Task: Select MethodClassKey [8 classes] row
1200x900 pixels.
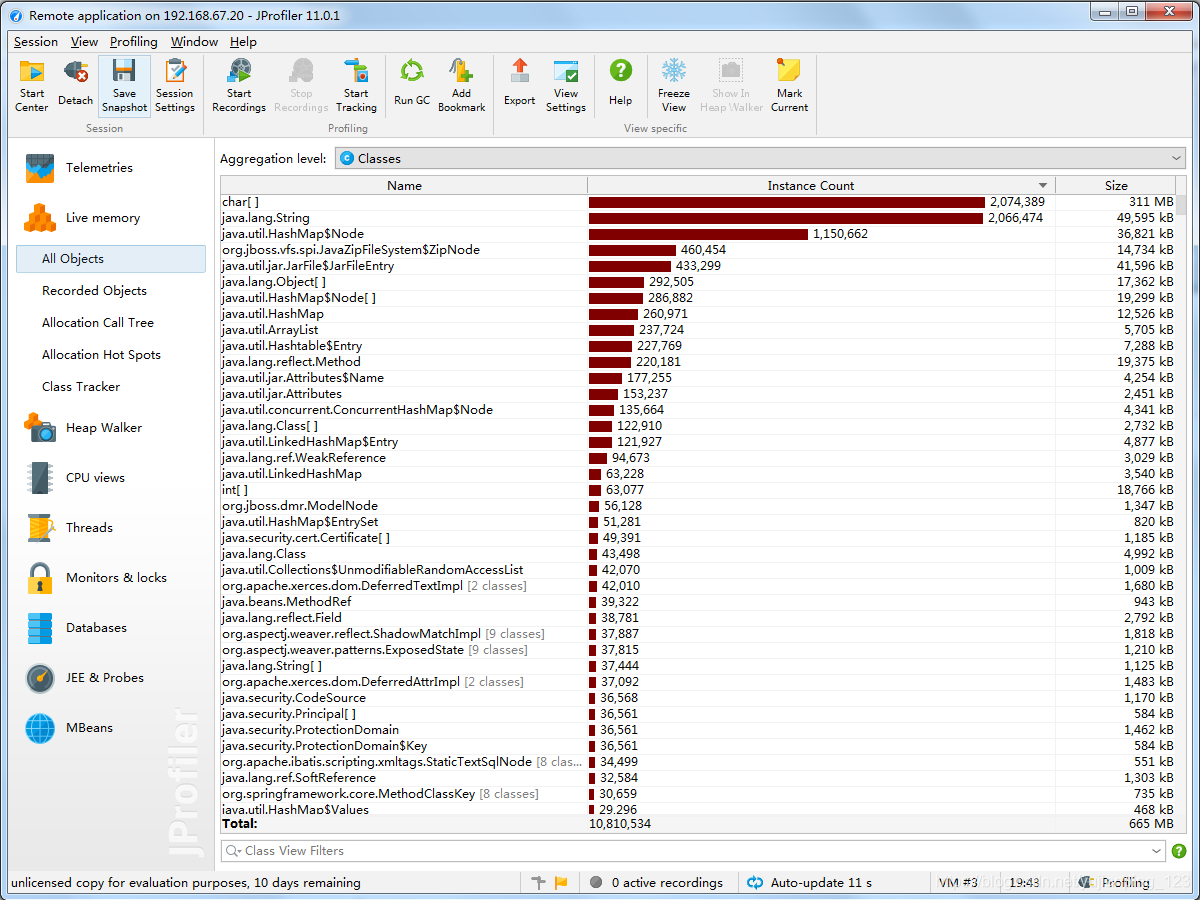Action: tap(698, 794)
